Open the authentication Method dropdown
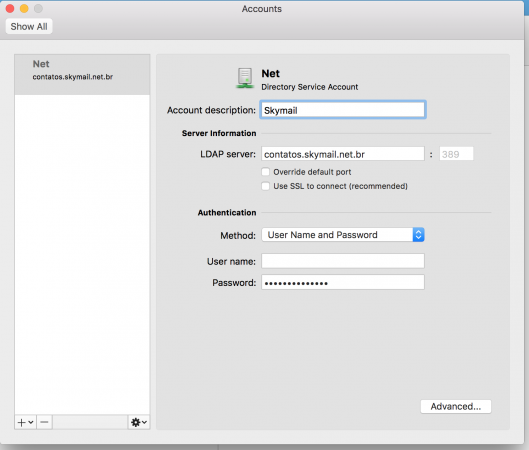This screenshot has height=450, width=529. click(343, 235)
